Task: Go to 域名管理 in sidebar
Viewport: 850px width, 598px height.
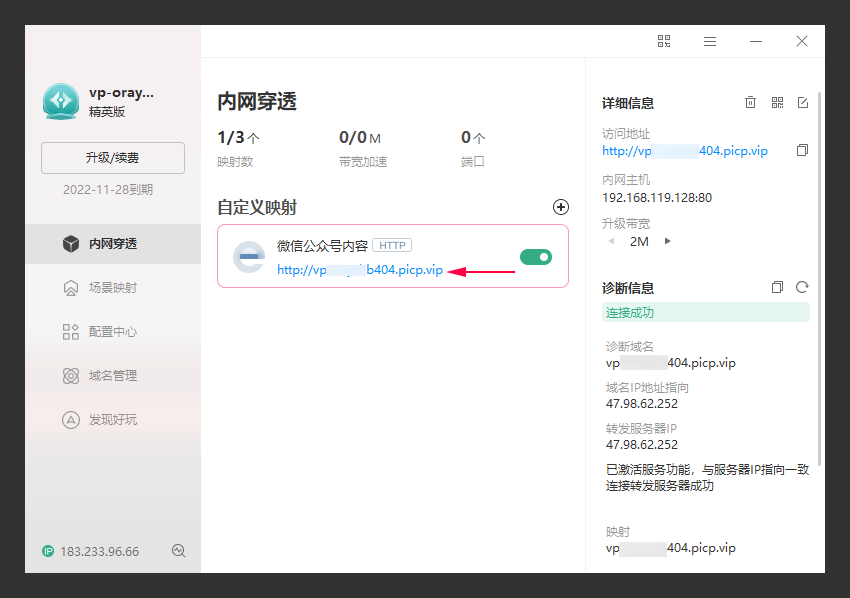Action: coord(112,376)
